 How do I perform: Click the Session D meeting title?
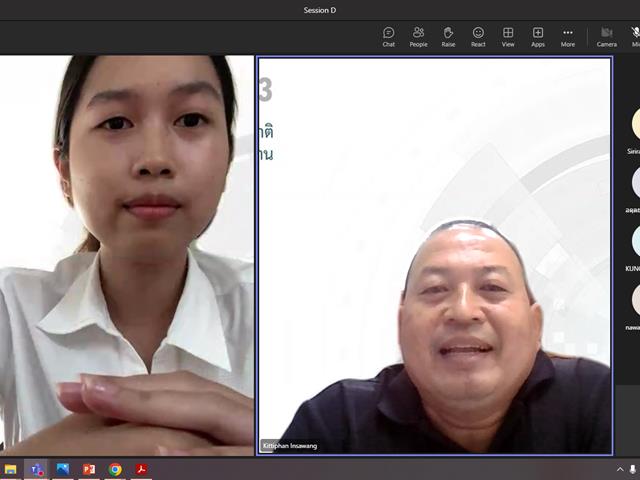(320, 10)
